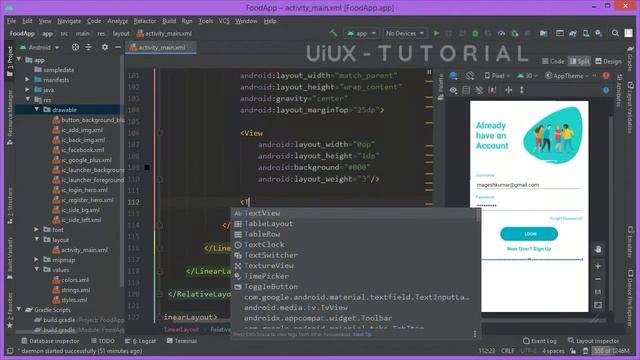The height and width of the screenshot is (360, 640).
Task: Select the activity_main.xml editor tab
Action: click(160, 47)
